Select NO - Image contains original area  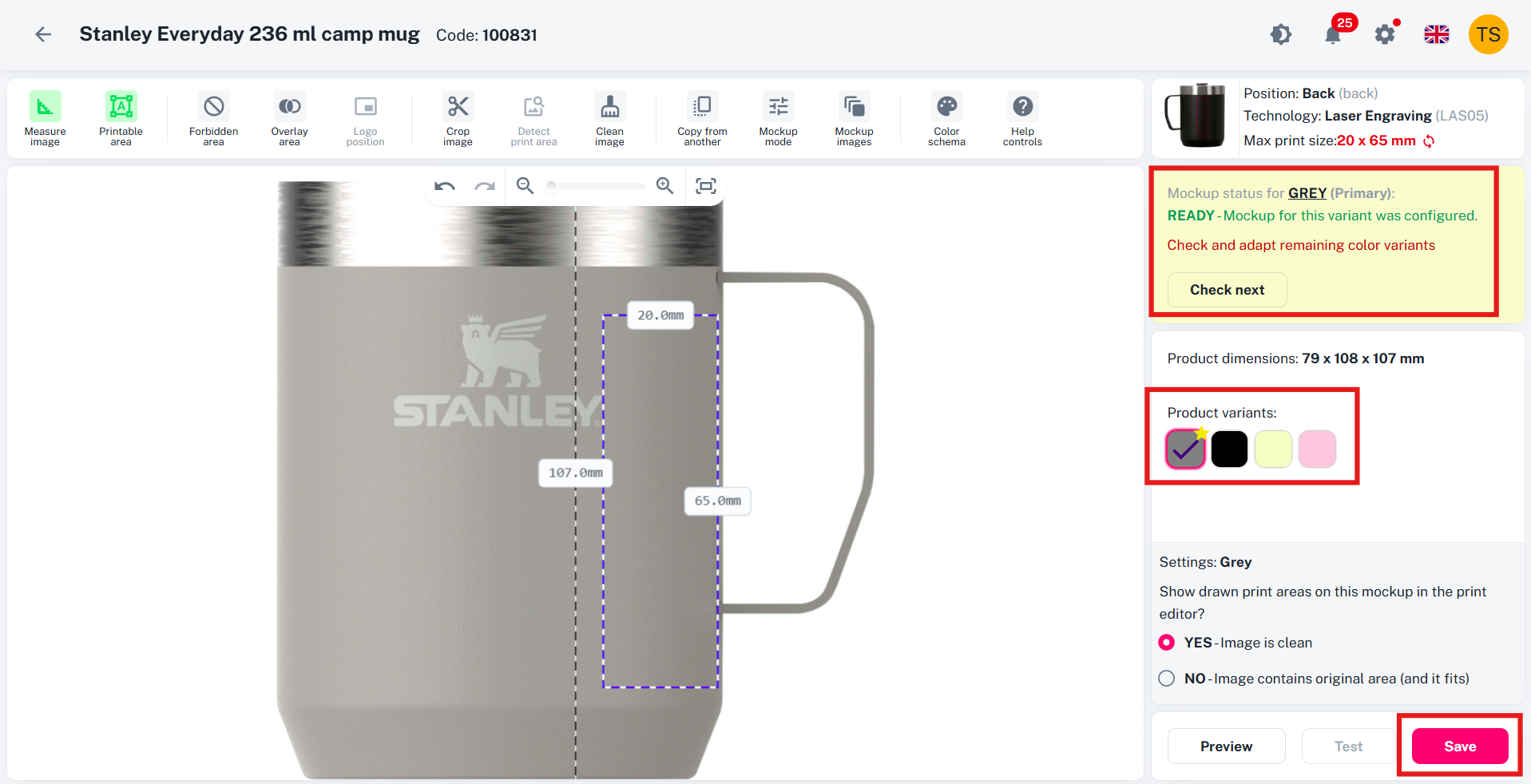tap(1314, 679)
